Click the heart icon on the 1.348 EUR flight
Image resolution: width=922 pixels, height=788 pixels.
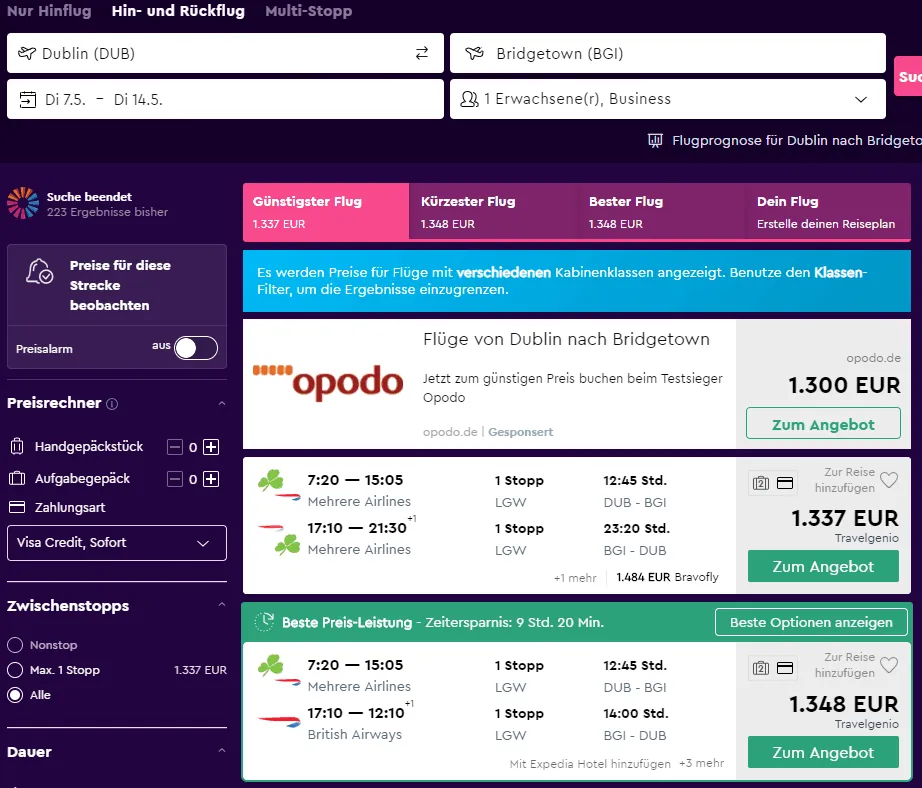tap(889, 666)
